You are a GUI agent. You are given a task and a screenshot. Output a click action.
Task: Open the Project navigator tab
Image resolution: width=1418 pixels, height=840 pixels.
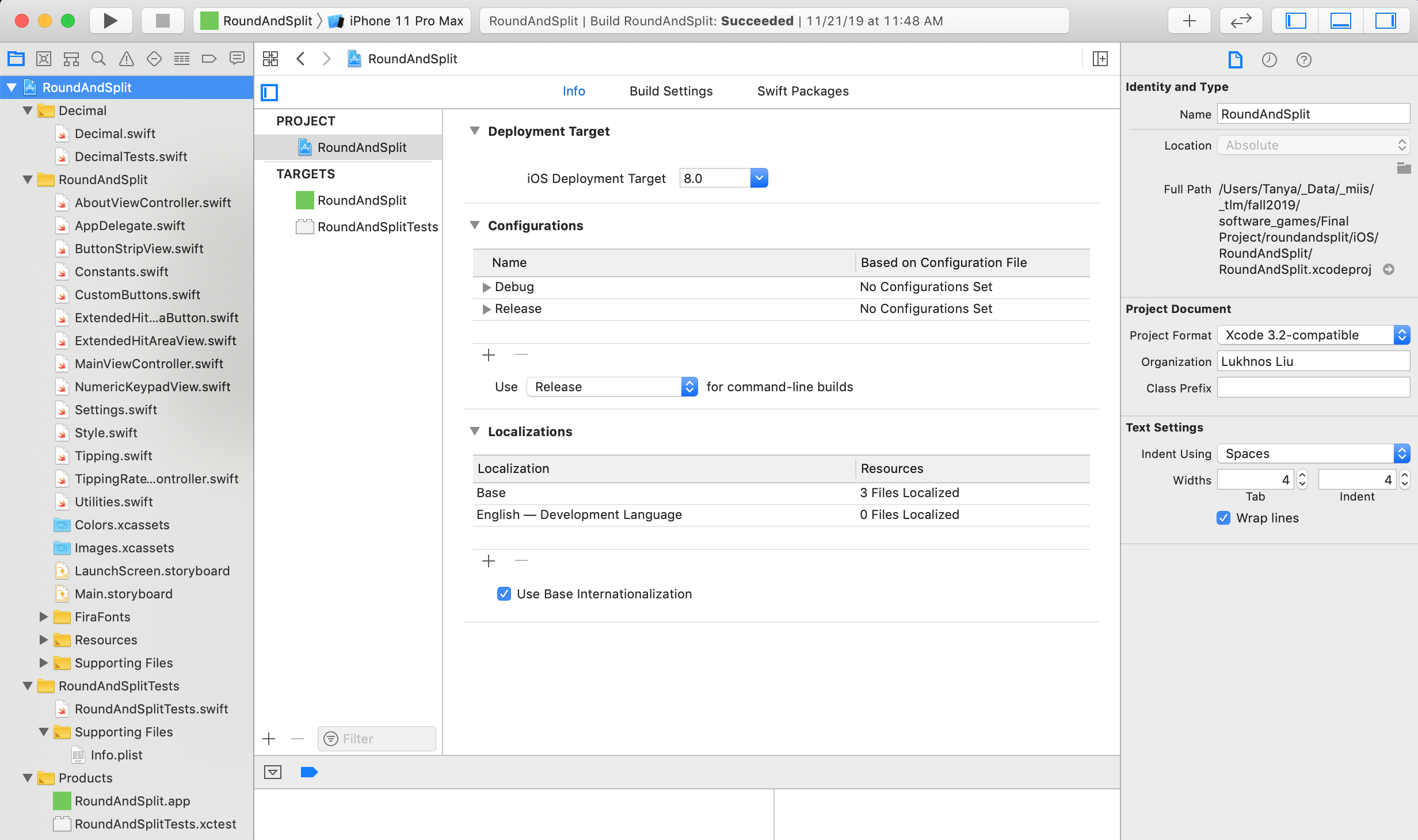pyautogui.click(x=16, y=59)
